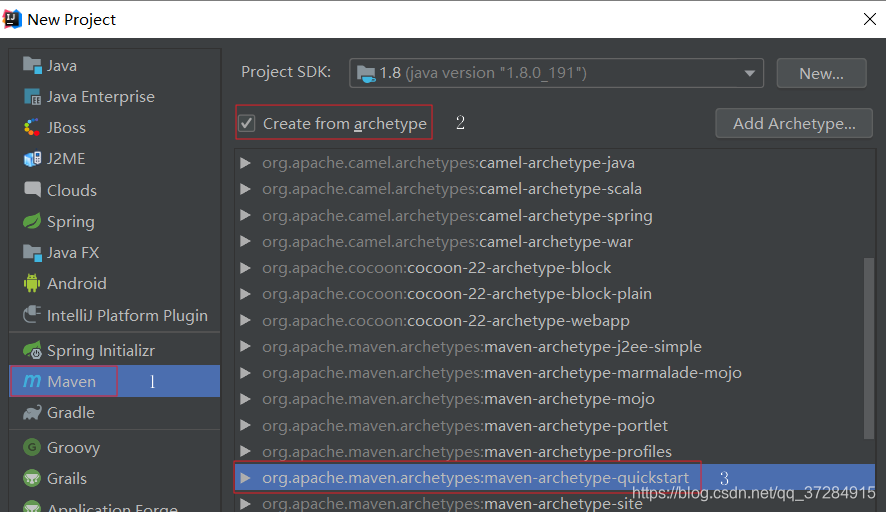Click the JBoss colorful icon
Image resolution: width=886 pixels, height=512 pixels.
click(x=32, y=127)
